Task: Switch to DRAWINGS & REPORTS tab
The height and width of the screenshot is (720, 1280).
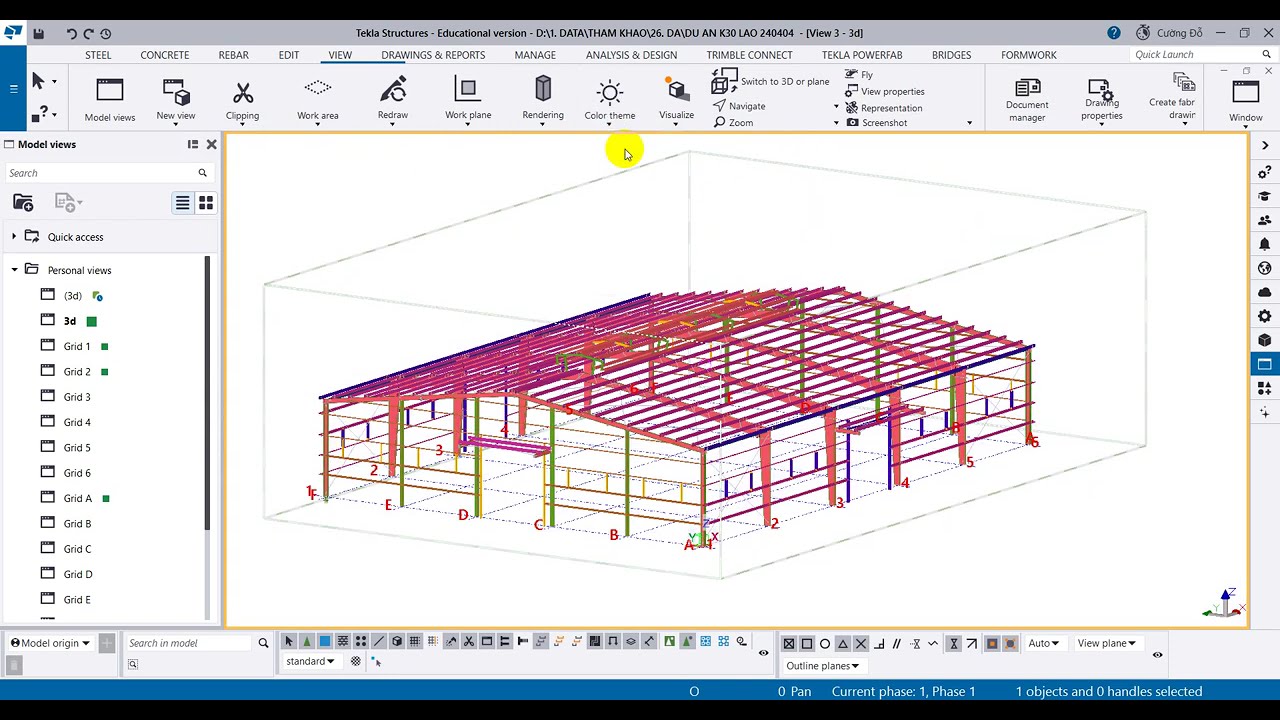Action: (433, 55)
